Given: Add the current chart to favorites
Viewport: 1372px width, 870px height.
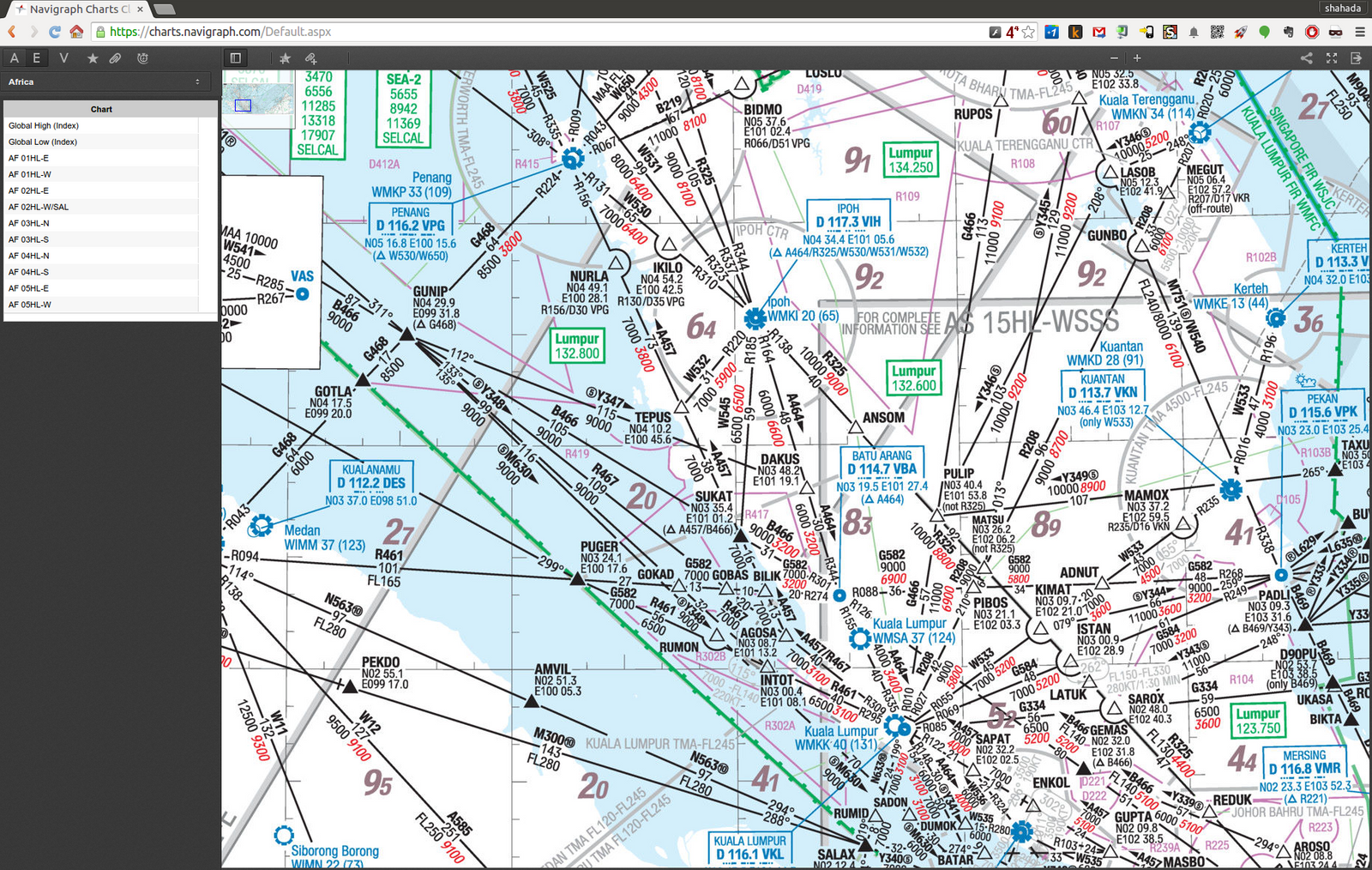Looking at the screenshot, I should point(285,58).
